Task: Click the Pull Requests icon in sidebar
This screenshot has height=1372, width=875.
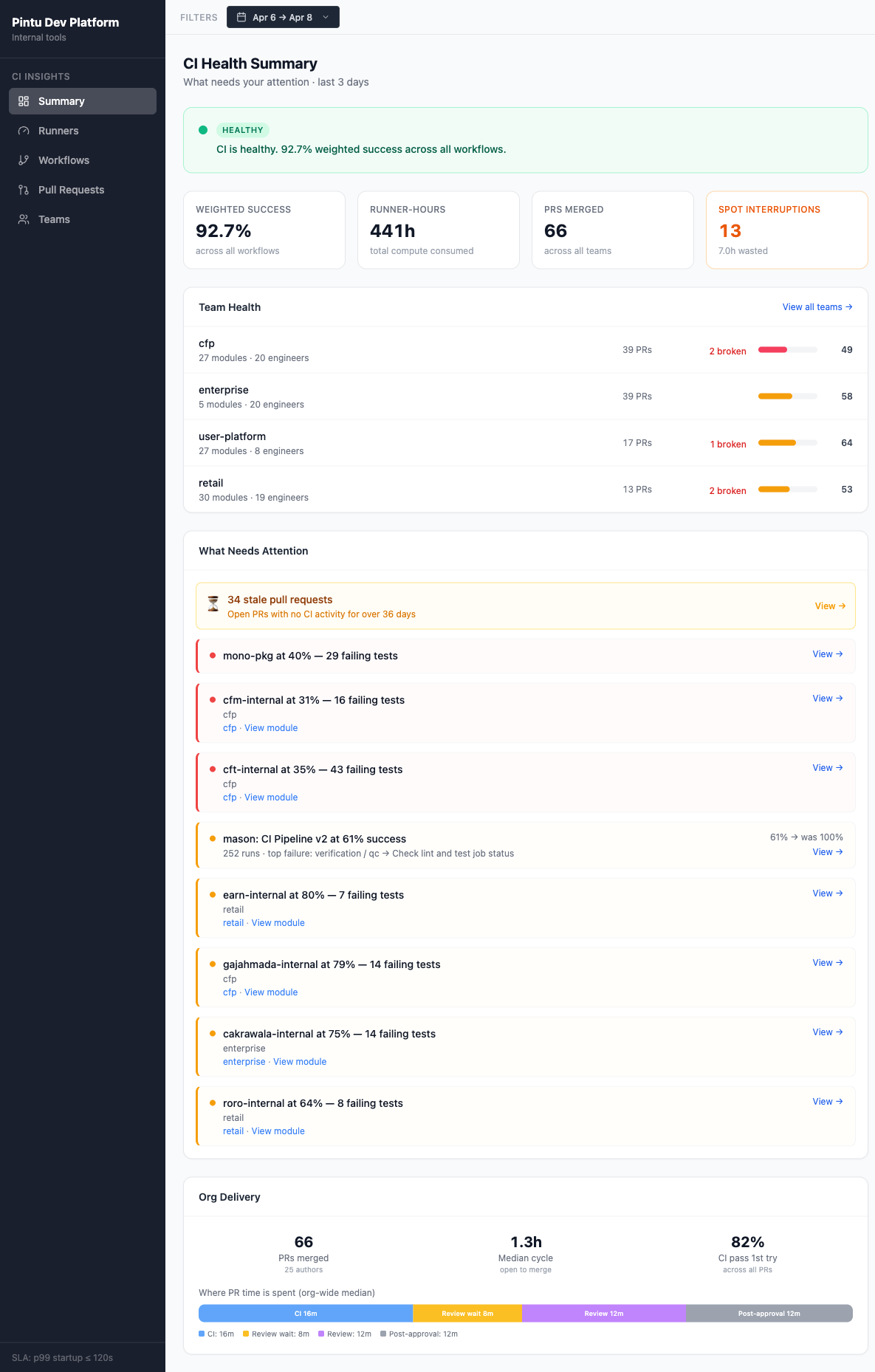Action: click(x=24, y=190)
